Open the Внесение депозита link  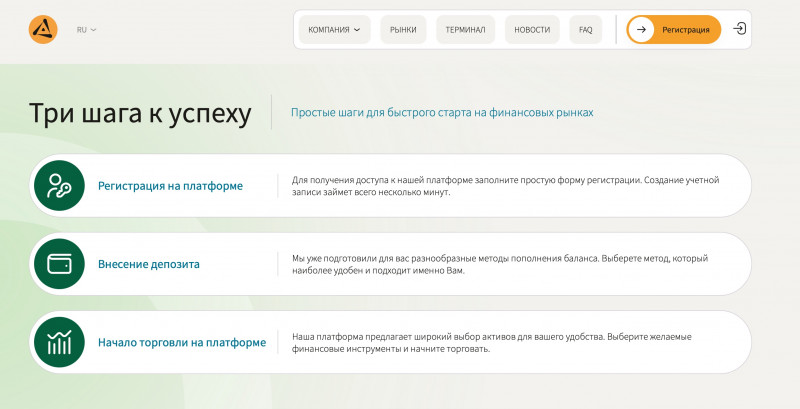pyautogui.click(x=148, y=264)
